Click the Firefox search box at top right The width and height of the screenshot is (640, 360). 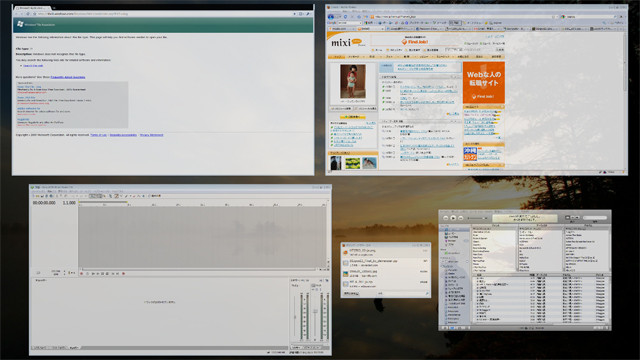click(590, 17)
